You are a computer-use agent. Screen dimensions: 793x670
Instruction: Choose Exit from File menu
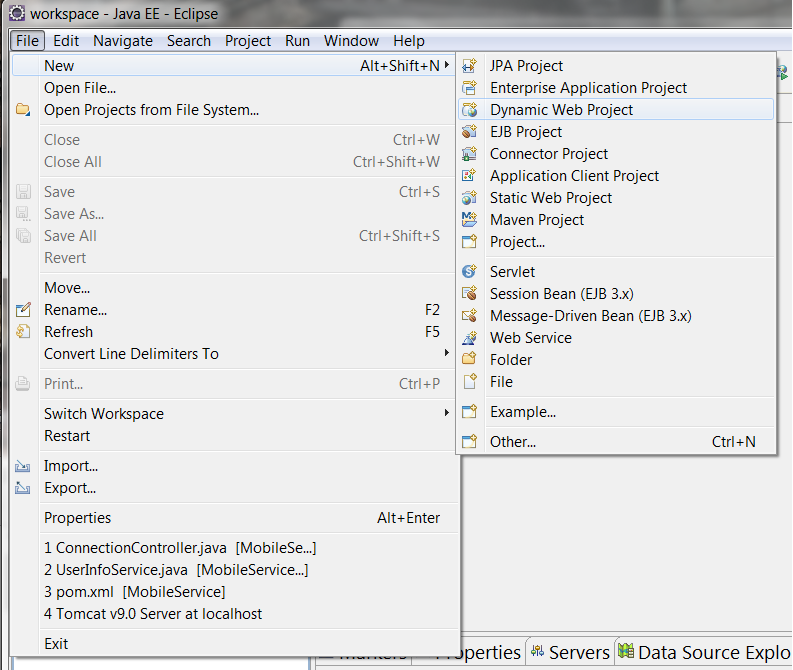click(234, 644)
